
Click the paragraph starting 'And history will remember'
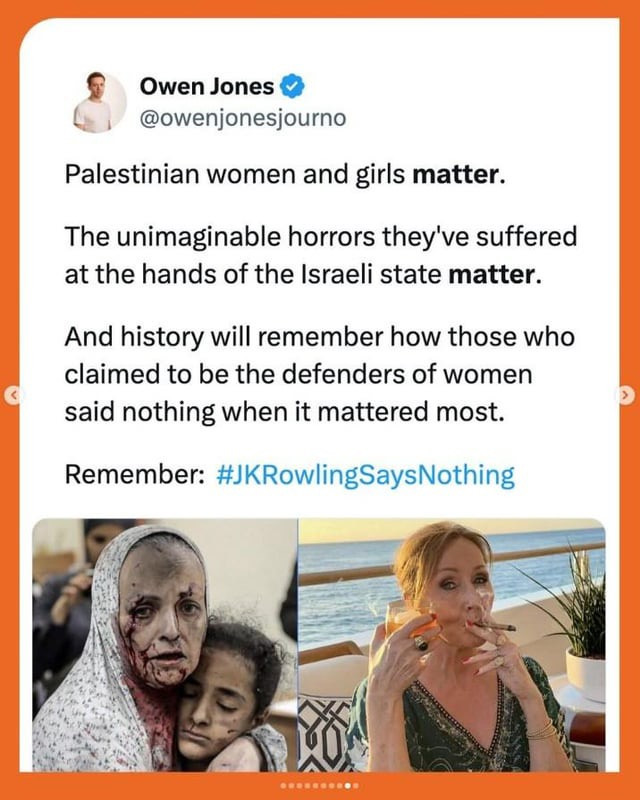pyautogui.click(x=320, y=374)
